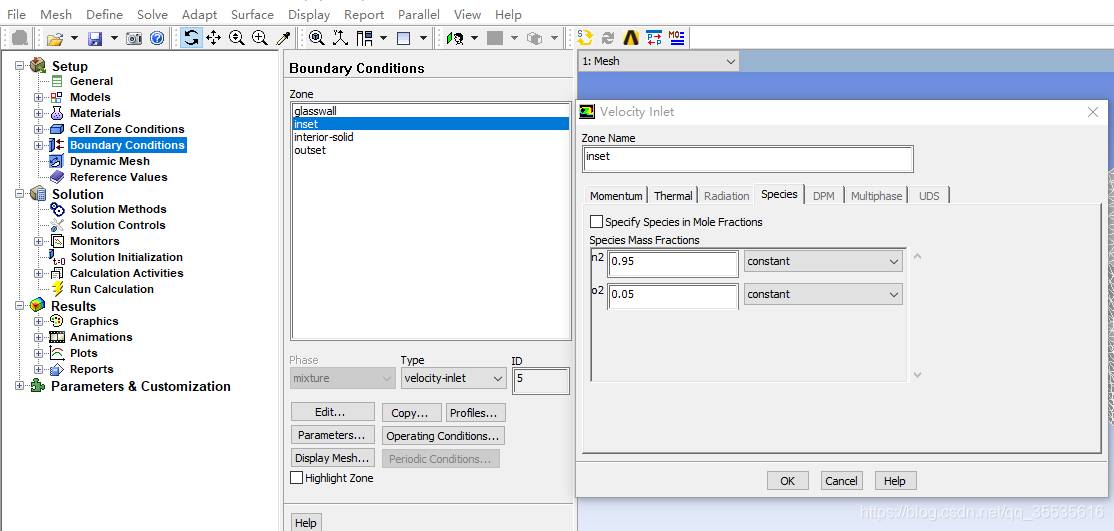Select the Pan move tool
The width and height of the screenshot is (1114, 531).
213,38
